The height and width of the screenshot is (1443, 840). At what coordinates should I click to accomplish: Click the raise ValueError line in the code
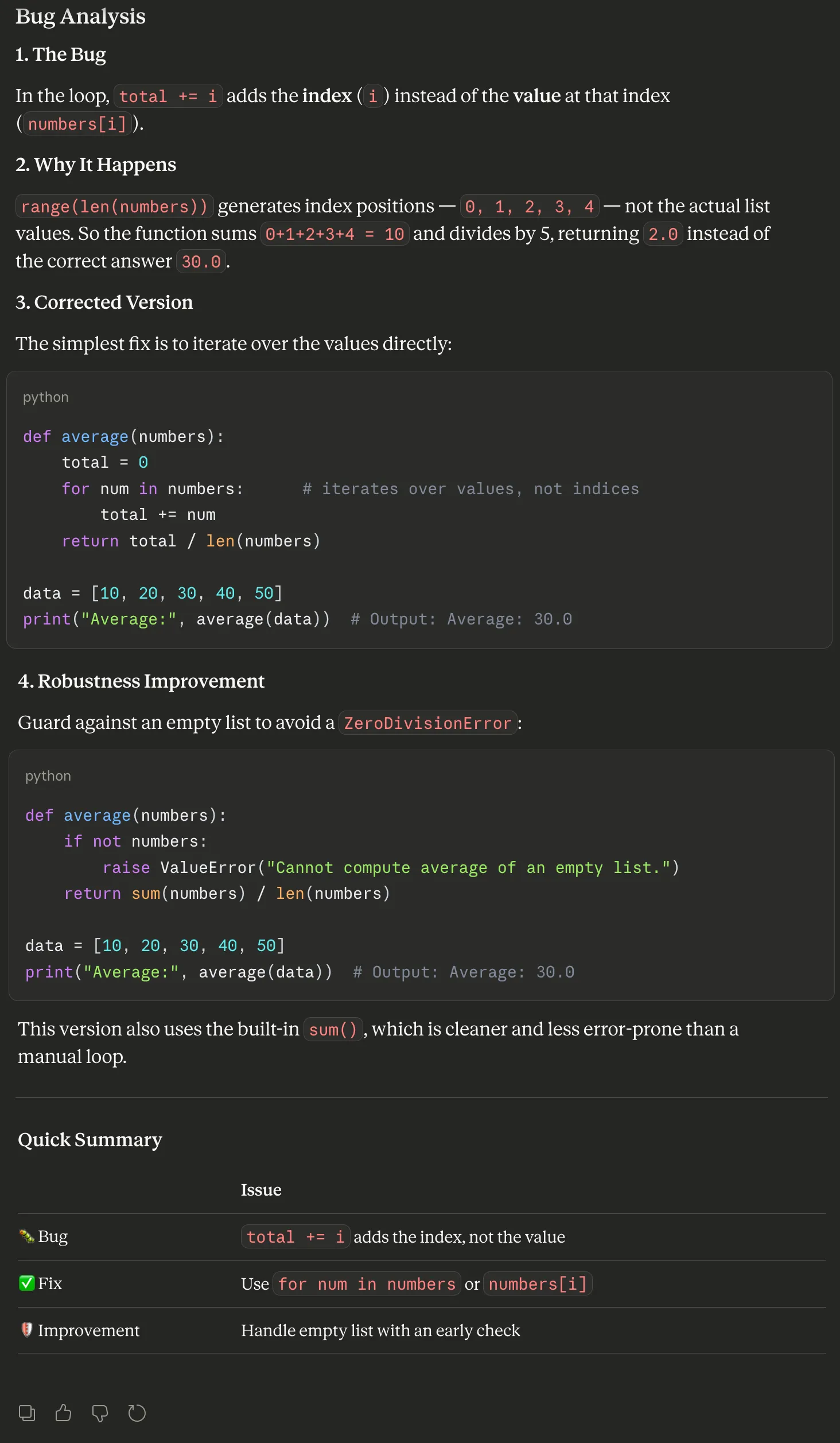(390, 867)
